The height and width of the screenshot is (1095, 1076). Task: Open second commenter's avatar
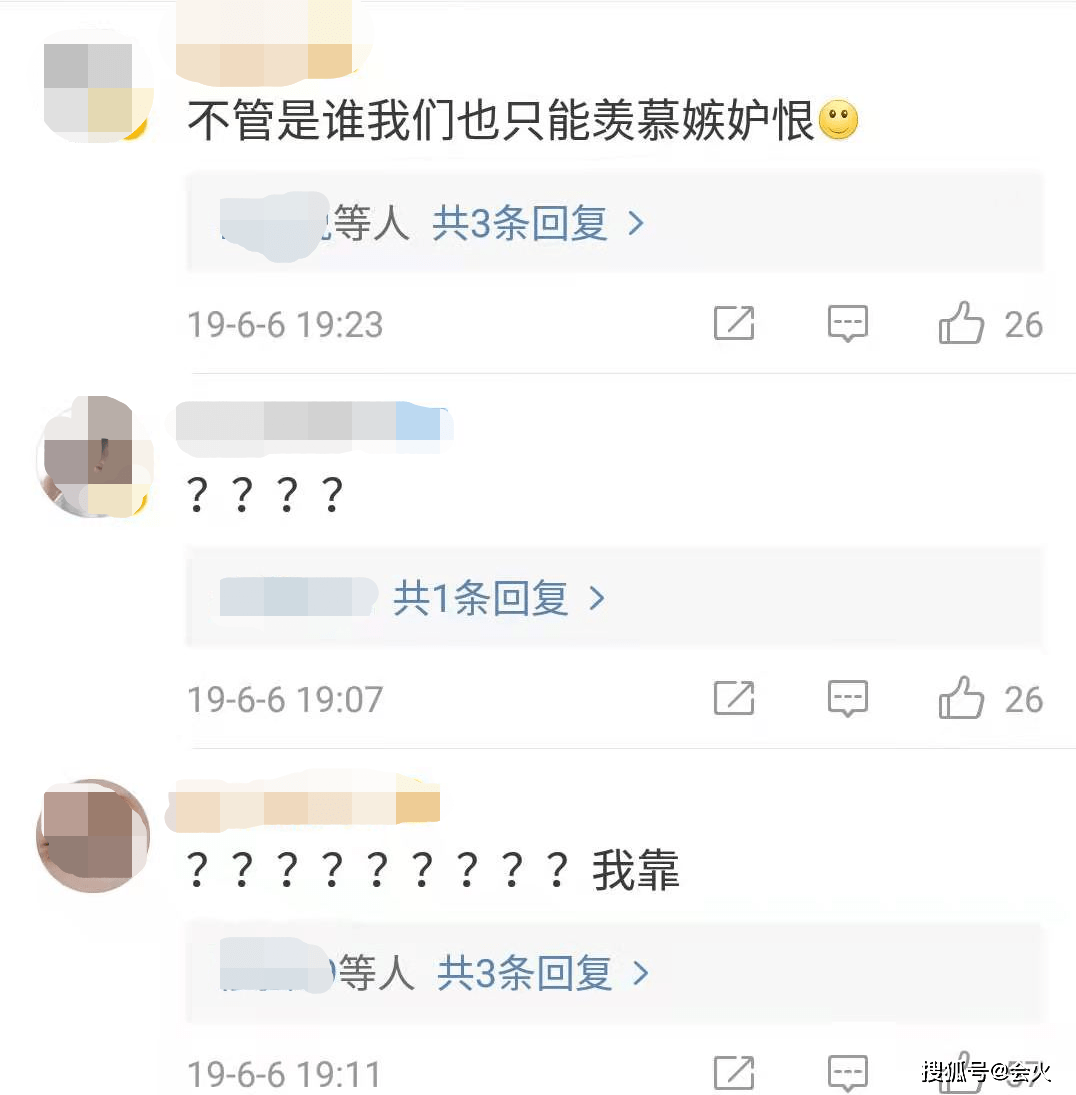click(94, 457)
